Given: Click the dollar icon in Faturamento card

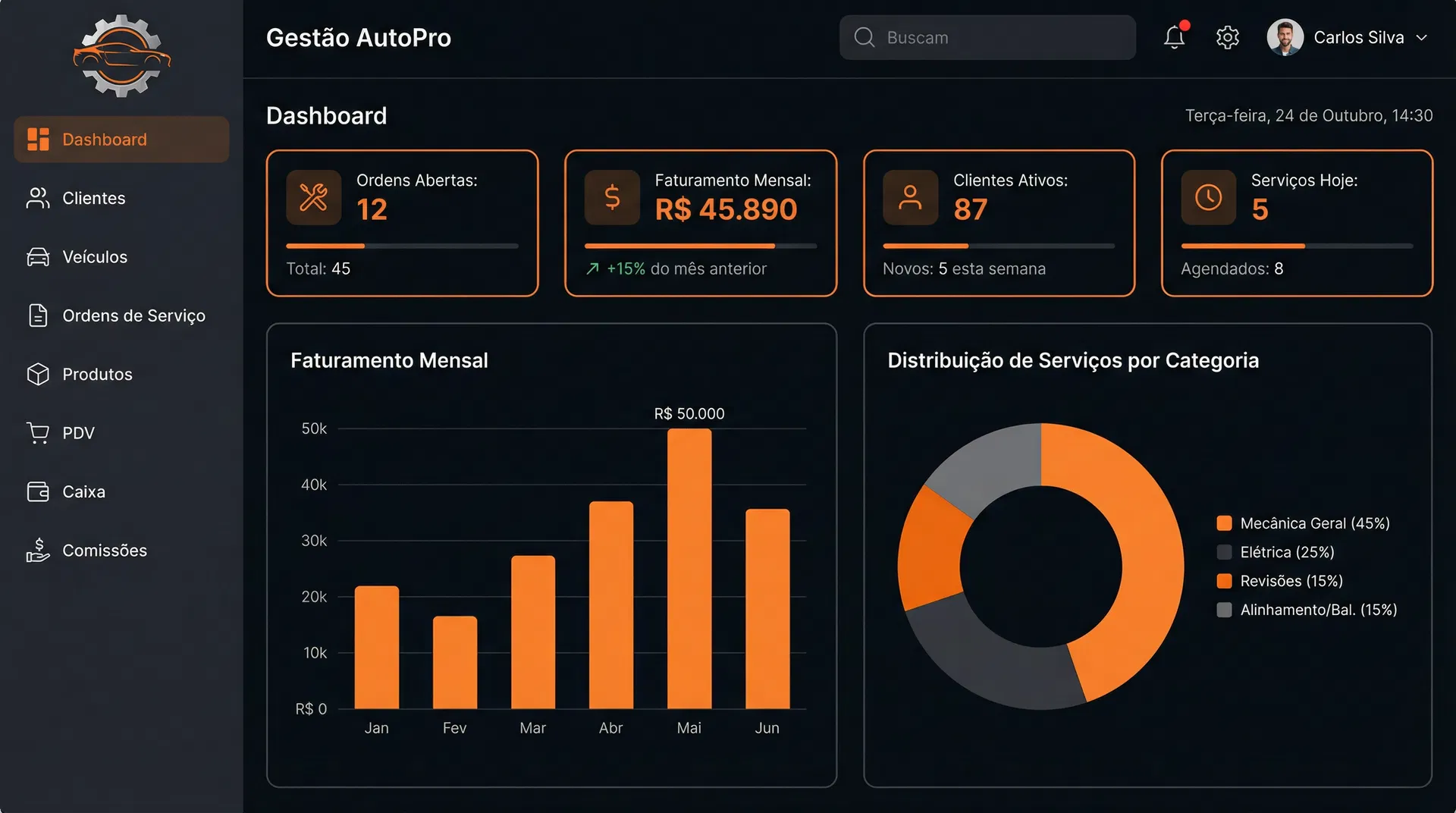Looking at the screenshot, I should [x=611, y=197].
